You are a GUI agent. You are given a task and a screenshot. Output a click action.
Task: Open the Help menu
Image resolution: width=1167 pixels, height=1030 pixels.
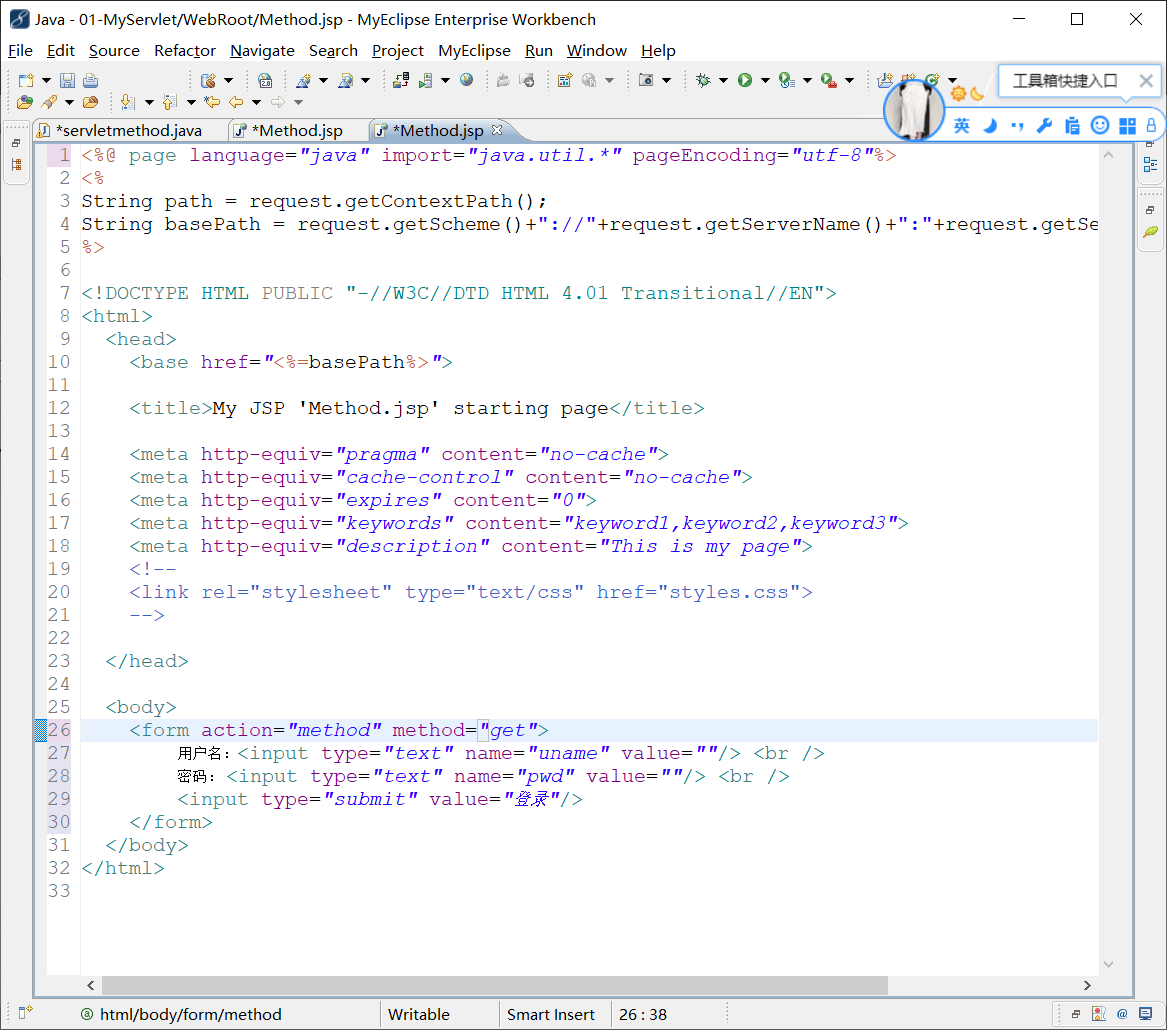[x=658, y=51]
